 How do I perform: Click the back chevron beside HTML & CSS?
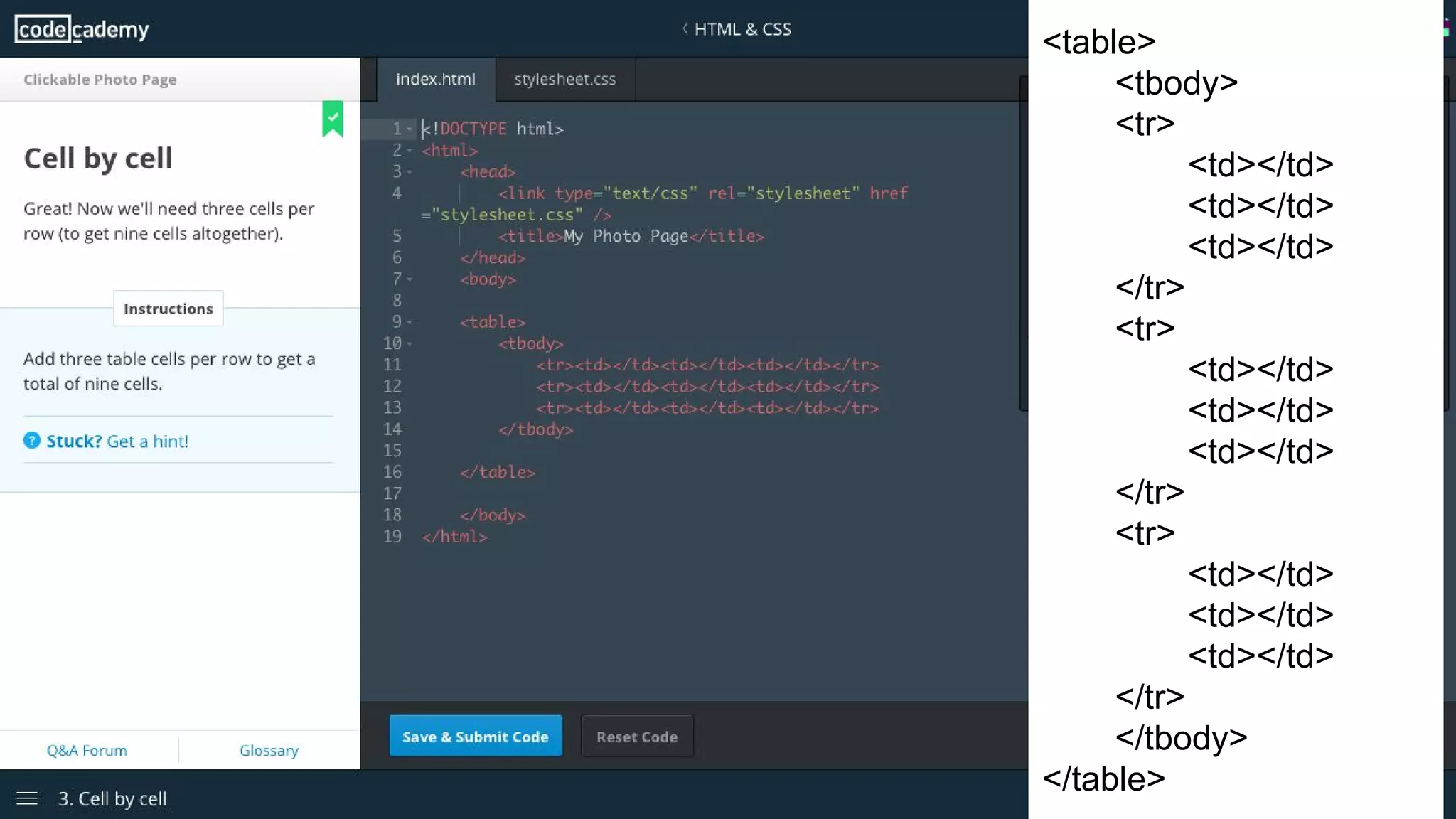point(685,28)
